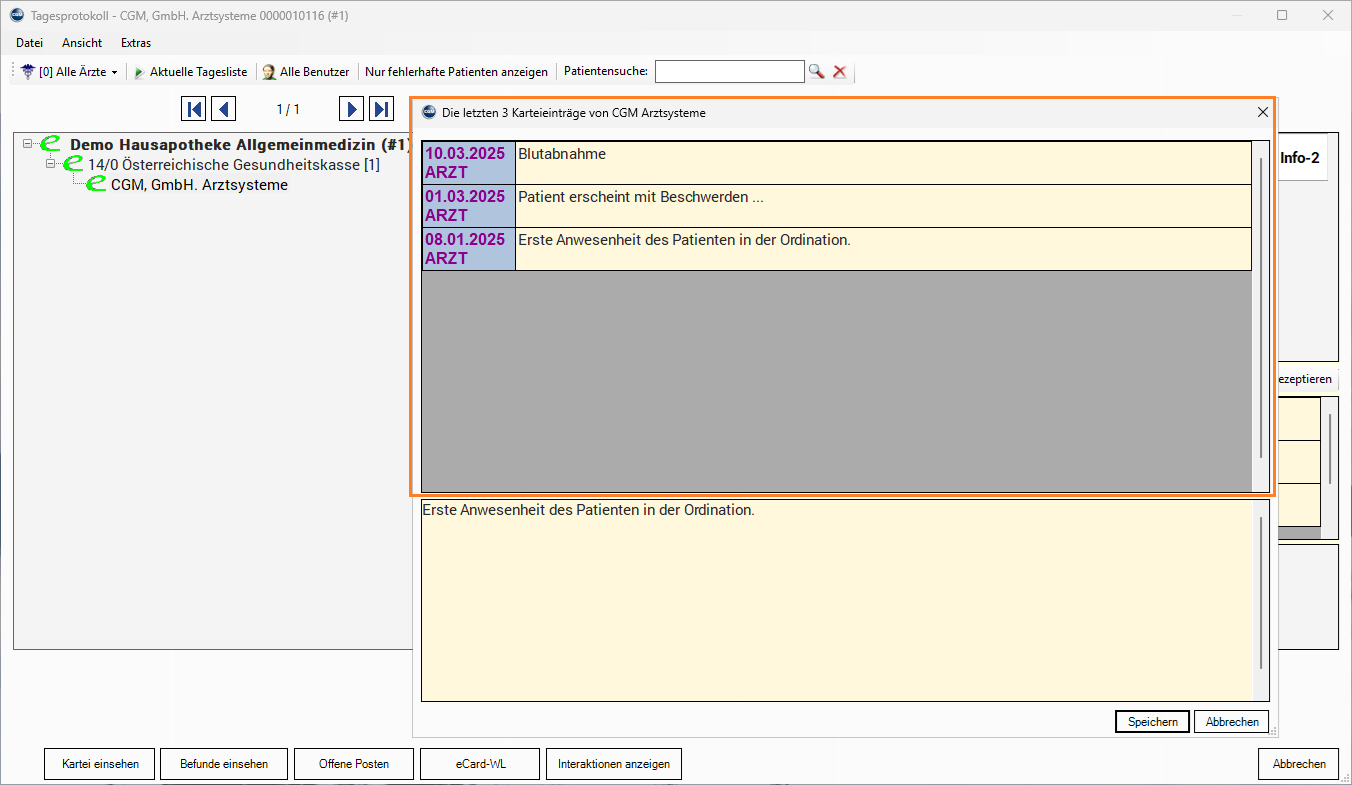Click the red X clear search icon
The image size is (1352, 785).
[840, 72]
